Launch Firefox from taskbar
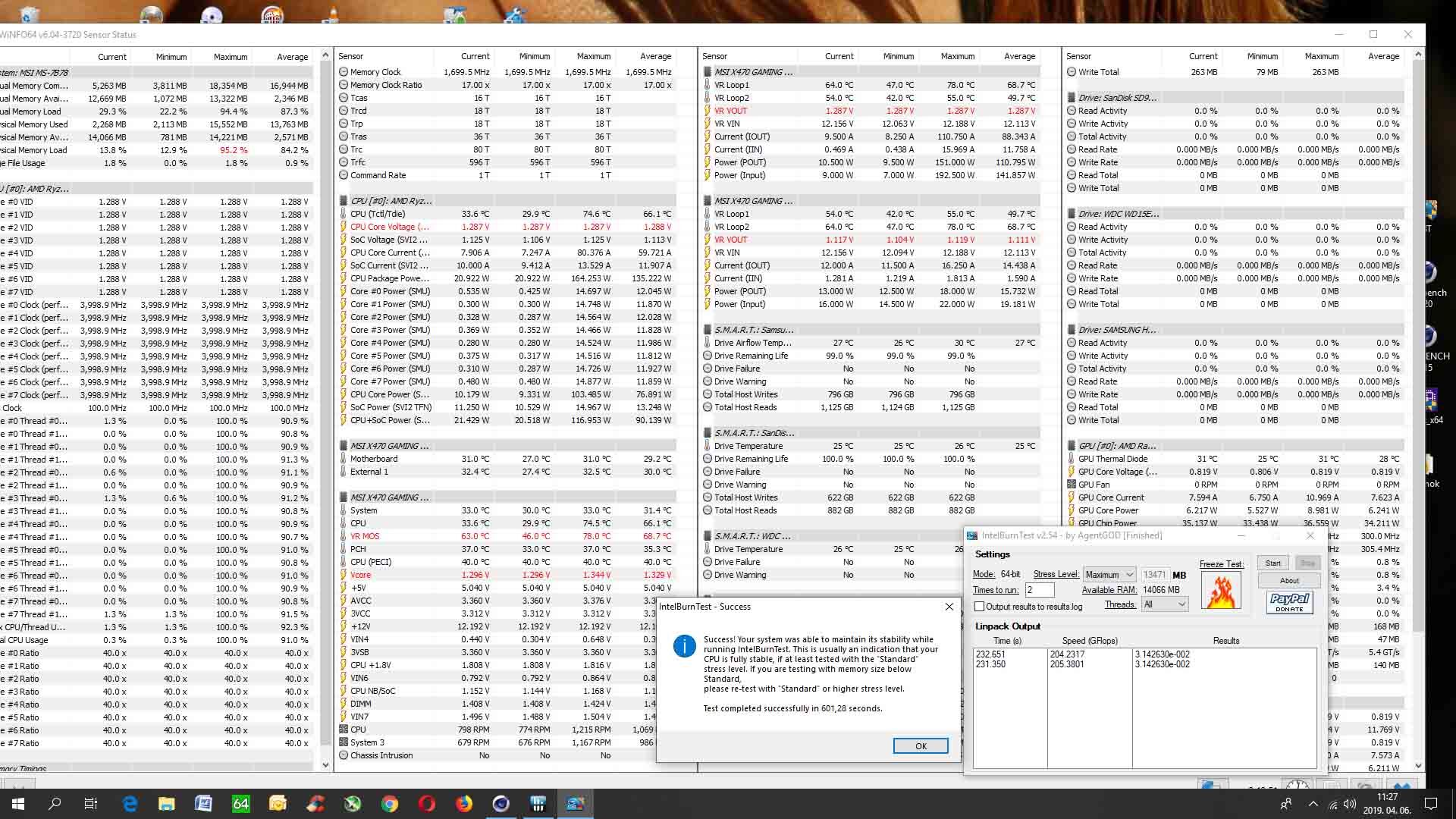Screen dimensions: 1456x819 click(x=464, y=804)
